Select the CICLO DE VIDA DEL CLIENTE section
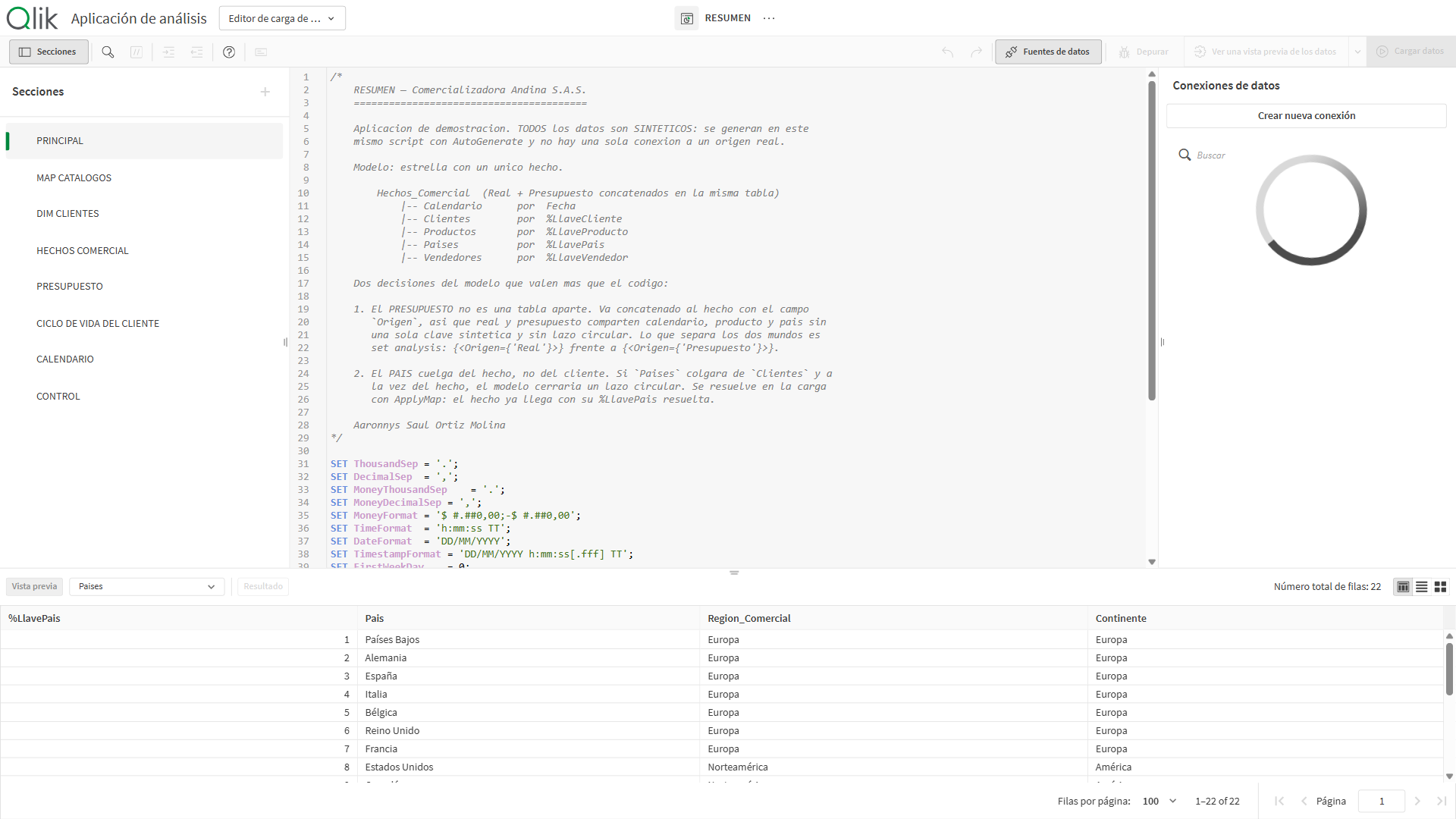The image size is (1456, 819). 144,323
